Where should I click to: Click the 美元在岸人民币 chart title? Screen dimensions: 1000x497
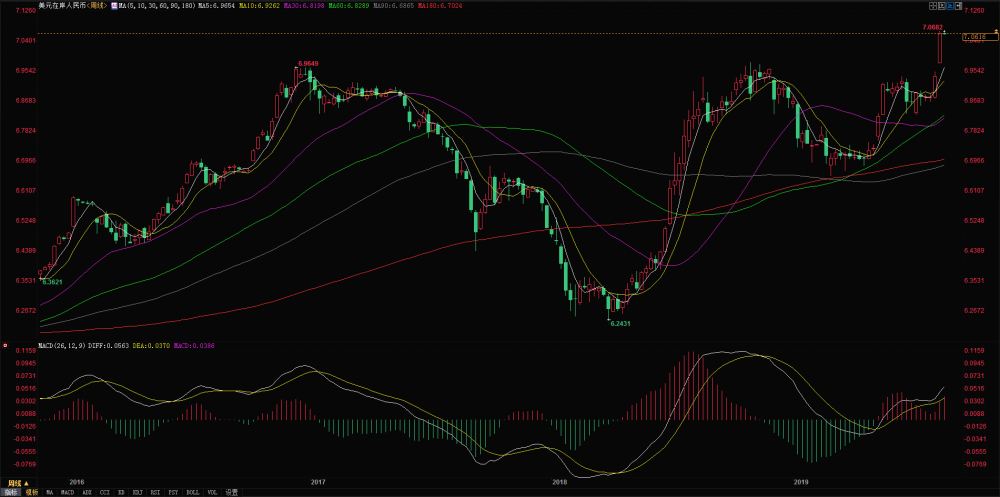(62, 6)
